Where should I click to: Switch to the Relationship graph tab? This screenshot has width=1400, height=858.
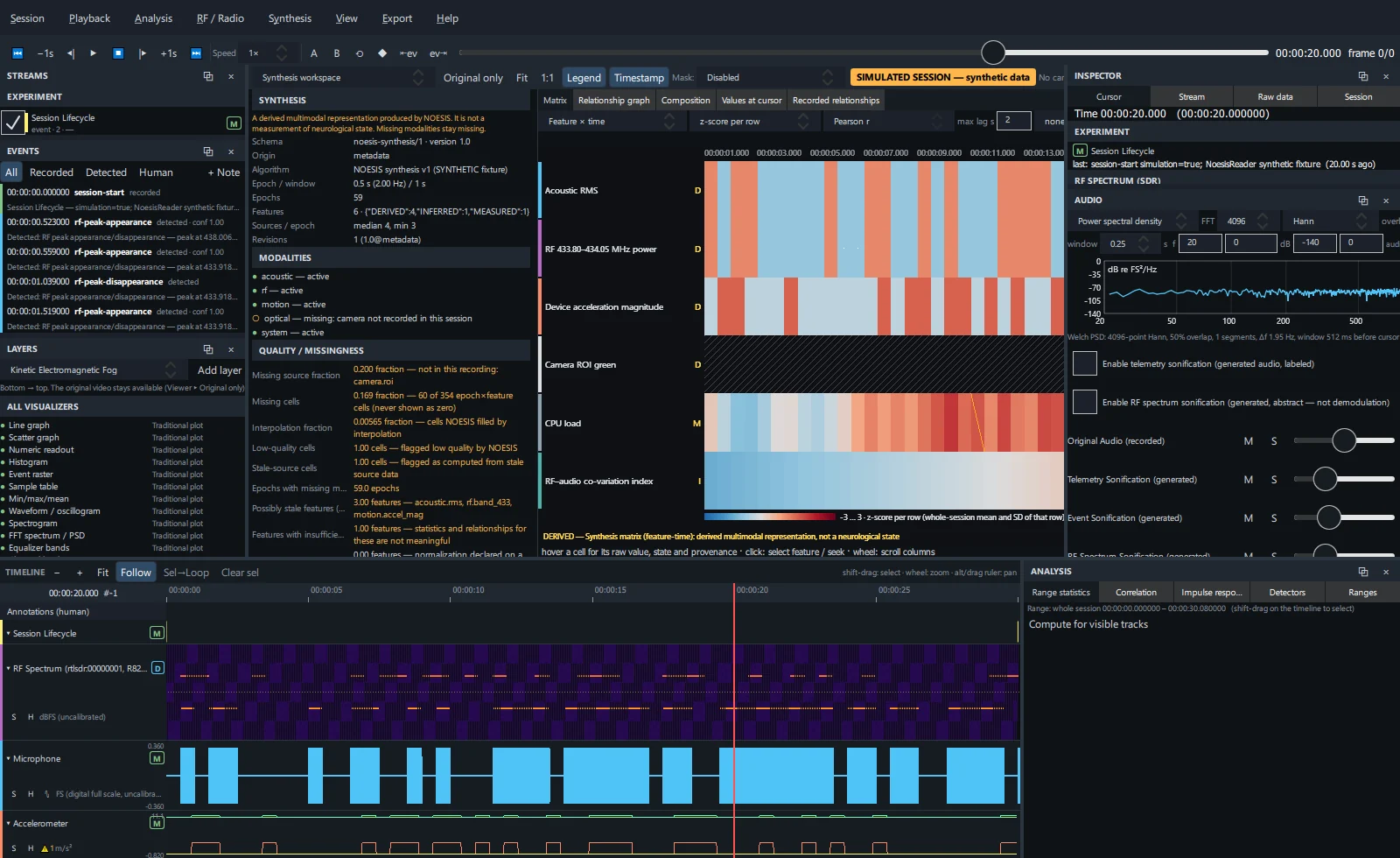coord(614,101)
